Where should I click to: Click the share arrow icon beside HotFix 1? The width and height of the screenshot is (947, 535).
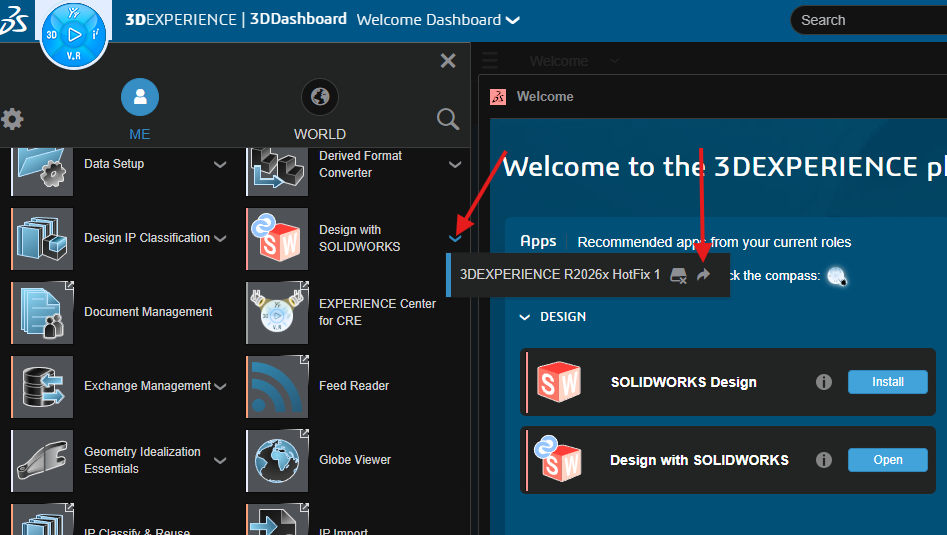(x=703, y=275)
